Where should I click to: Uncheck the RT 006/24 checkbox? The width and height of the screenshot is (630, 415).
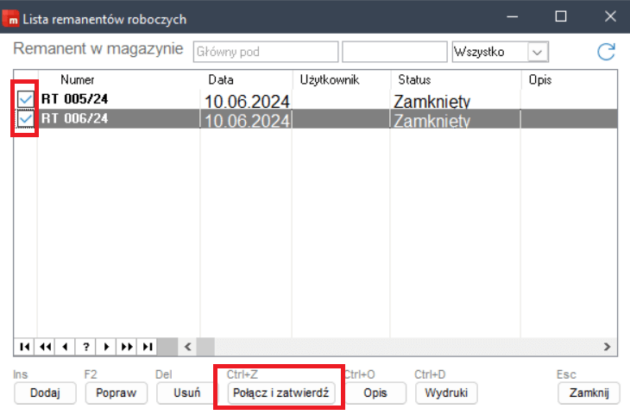coord(26,119)
